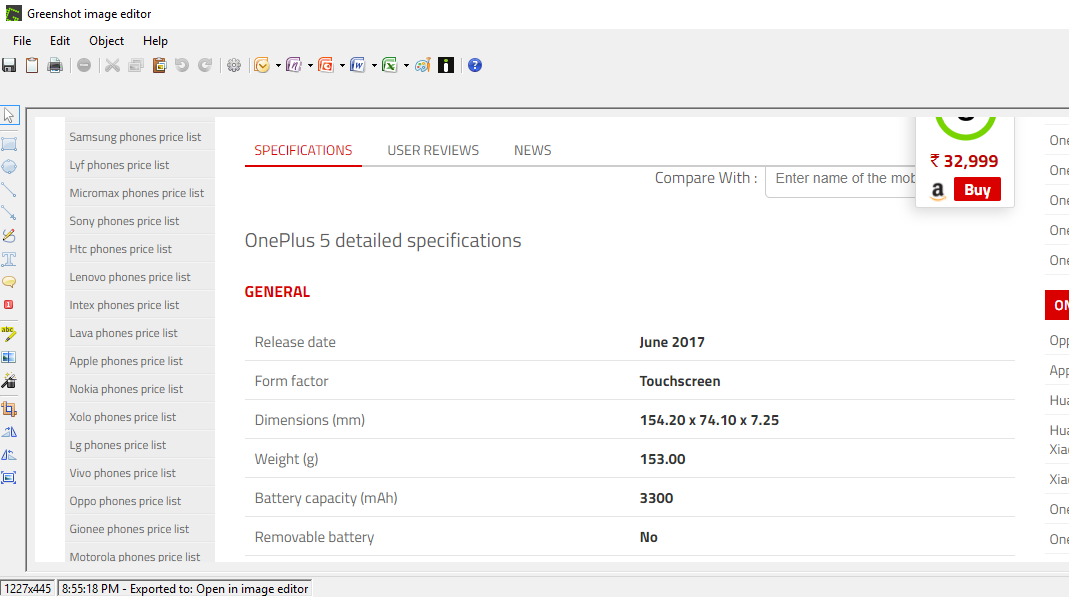The image size is (1069, 597).
Task: Expand the Word export dropdown arrow
Action: click(x=374, y=66)
